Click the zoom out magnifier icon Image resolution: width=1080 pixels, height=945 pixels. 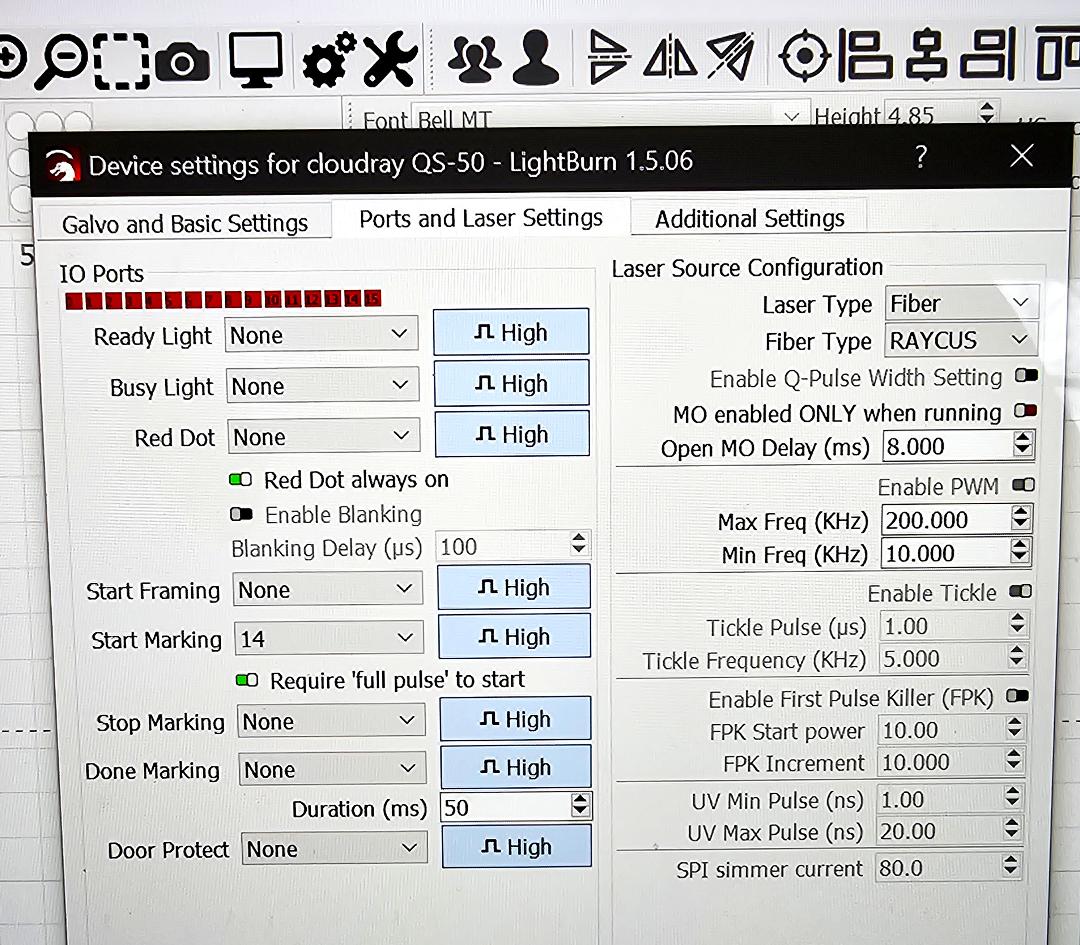[x=60, y=62]
